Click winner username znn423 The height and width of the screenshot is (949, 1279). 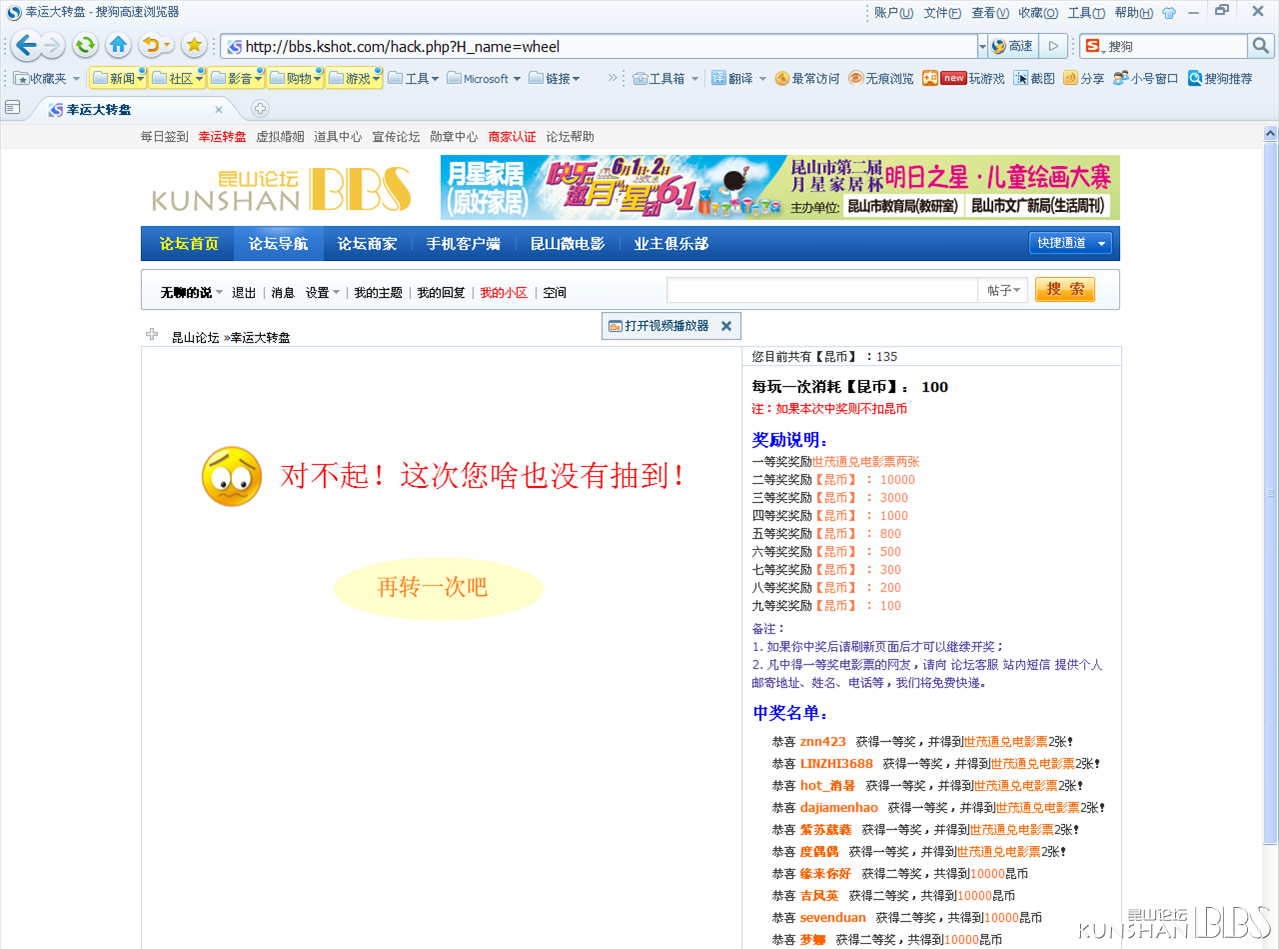[x=823, y=742]
